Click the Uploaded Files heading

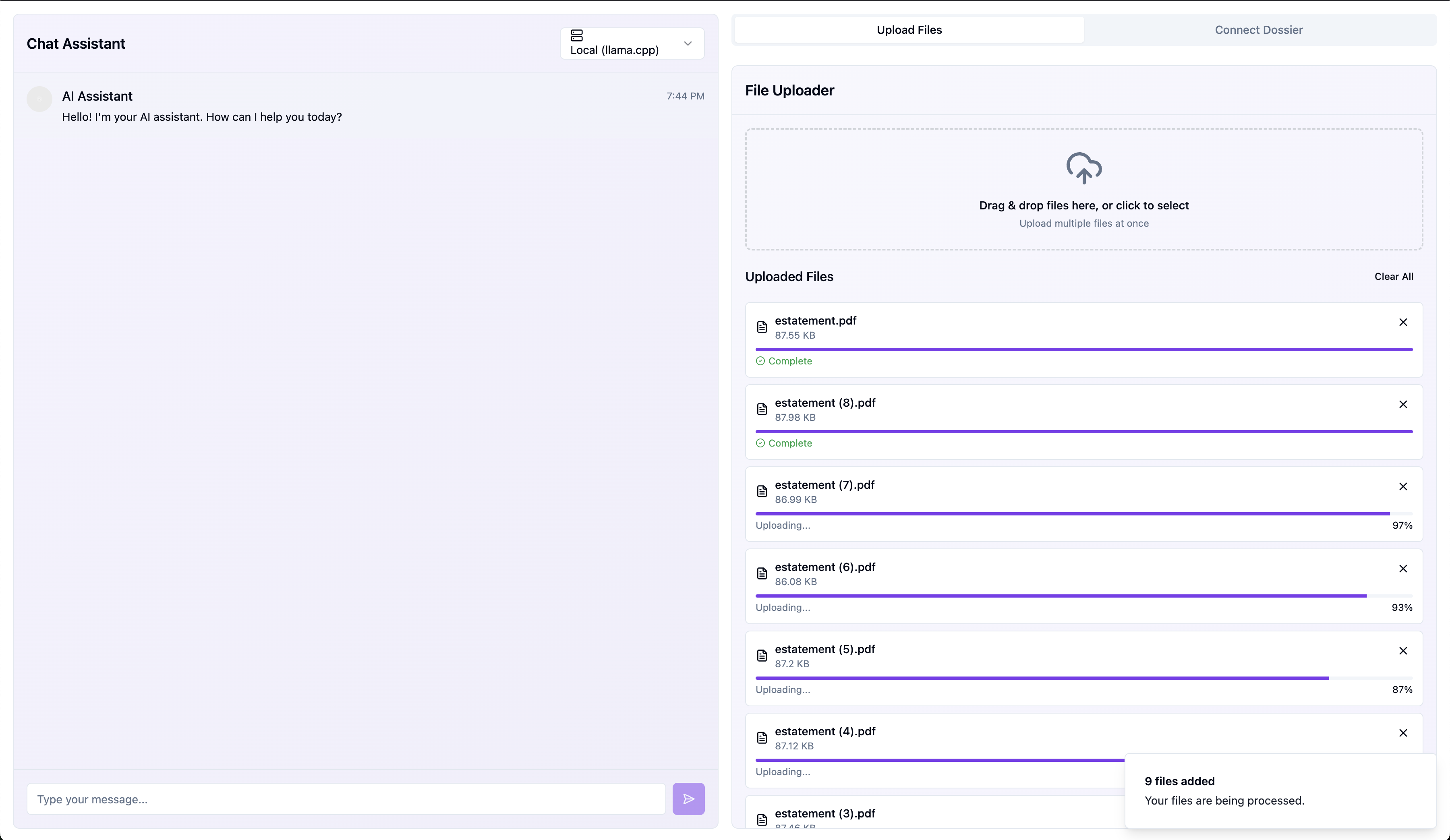click(789, 277)
